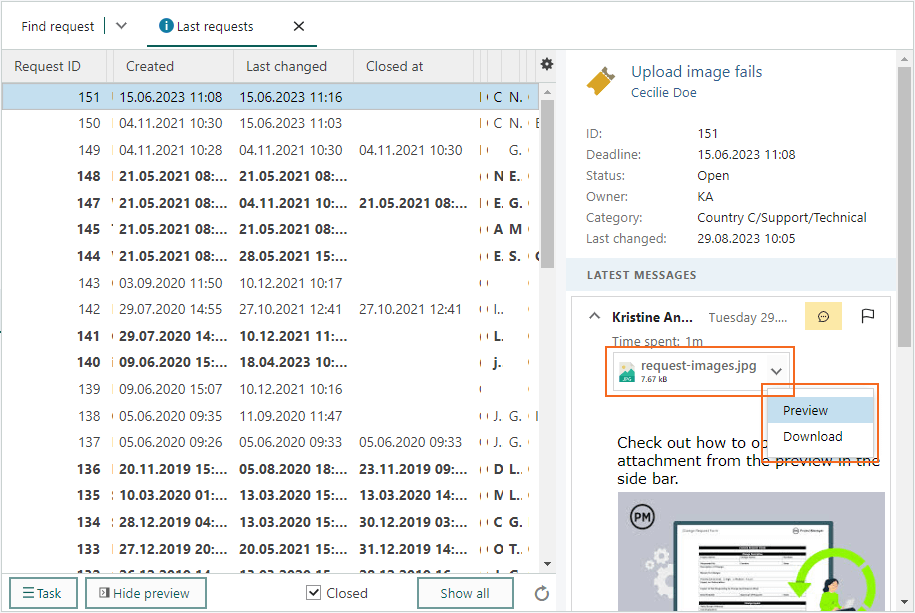
Task: Click the request list vertical scrollbar
Action: coord(547,184)
